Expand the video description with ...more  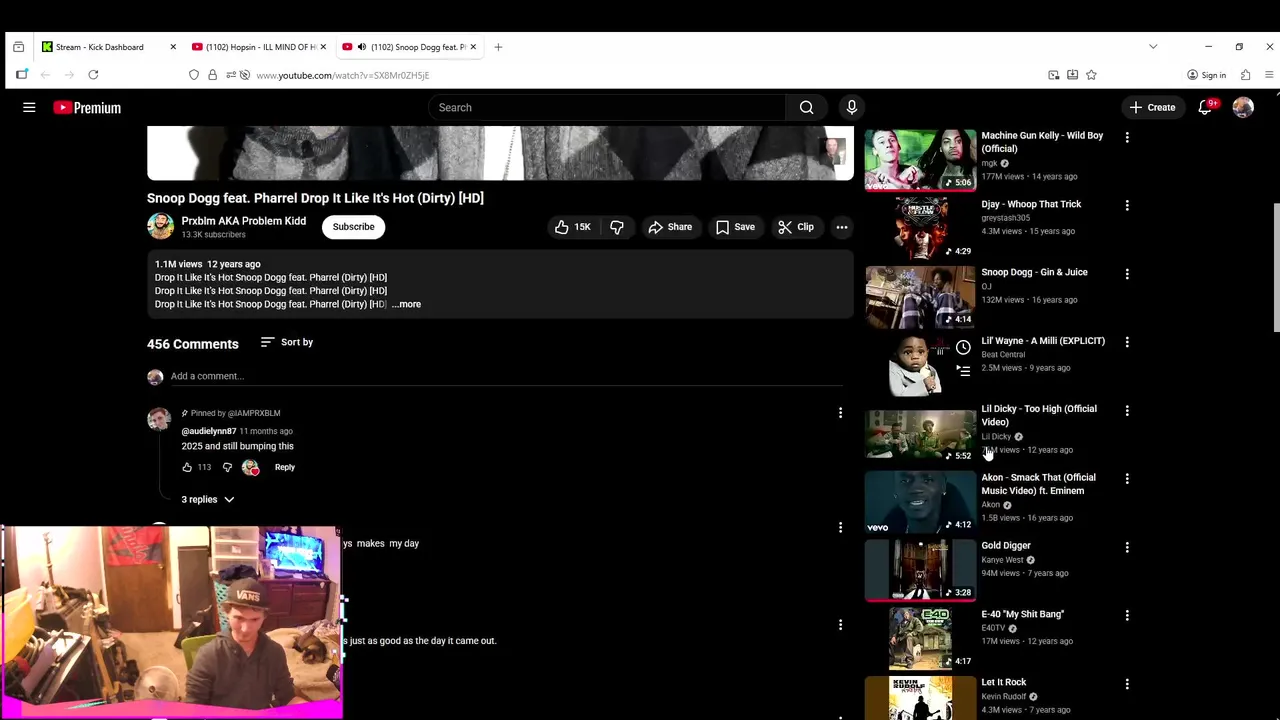click(x=406, y=304)
